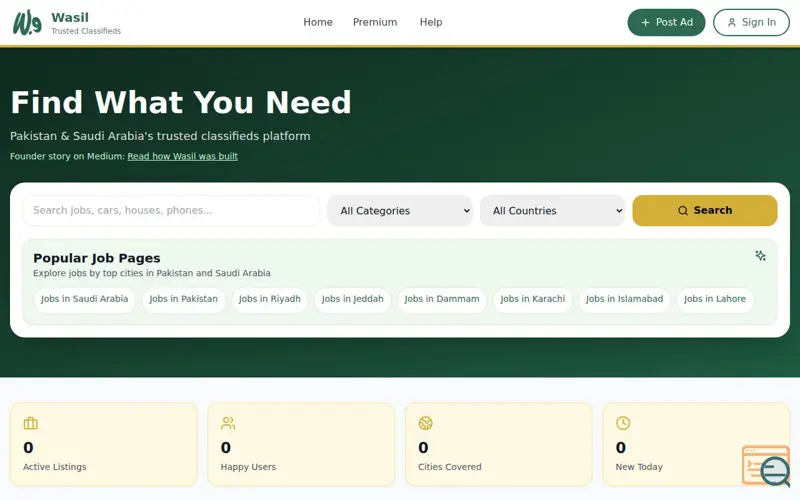Screen dimensions: 800x500
Task: Go to the Home nav item
Action: pyautogui.click(x=318, y=22)
